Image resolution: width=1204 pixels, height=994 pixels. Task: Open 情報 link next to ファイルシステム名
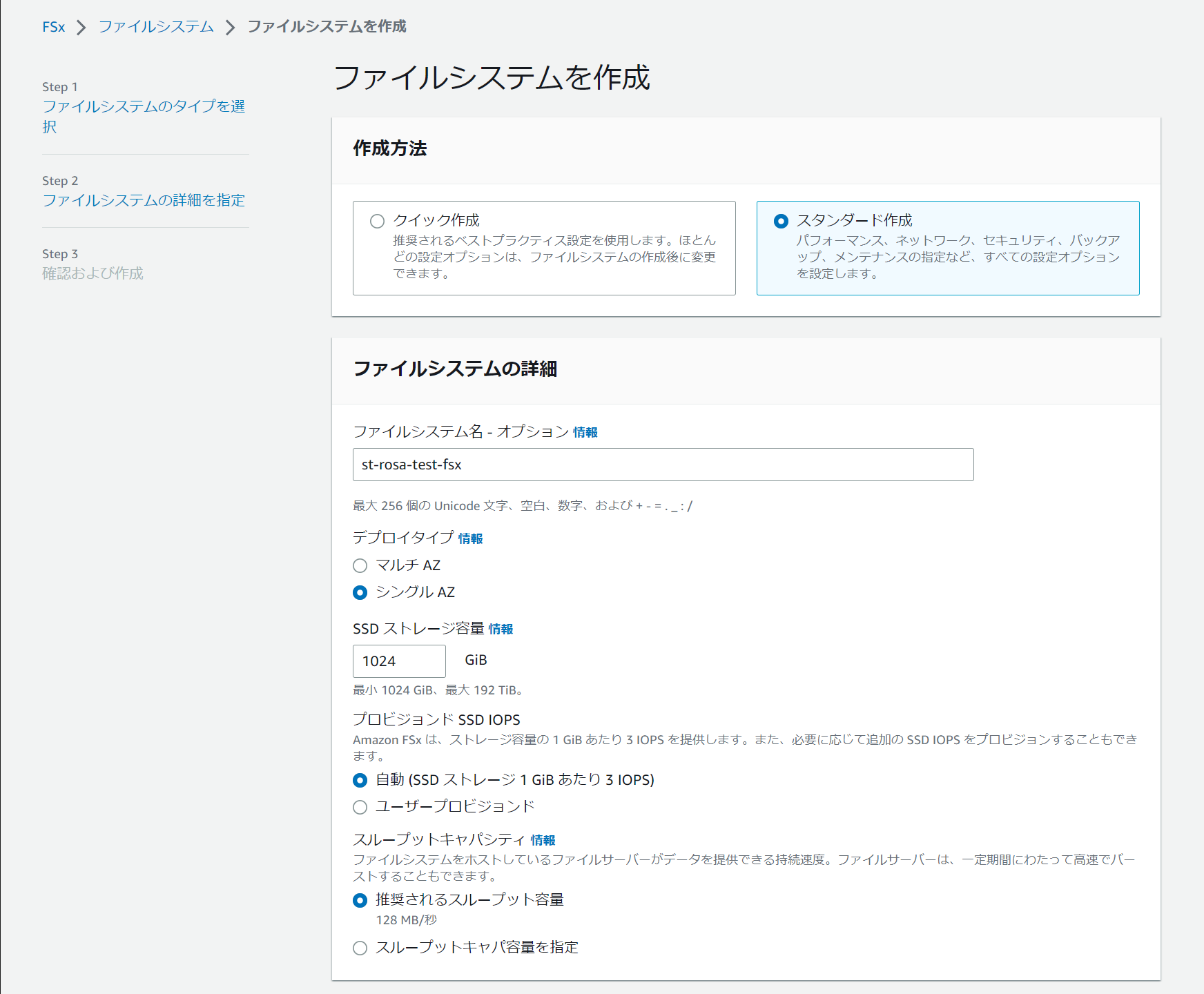(585, 432)
